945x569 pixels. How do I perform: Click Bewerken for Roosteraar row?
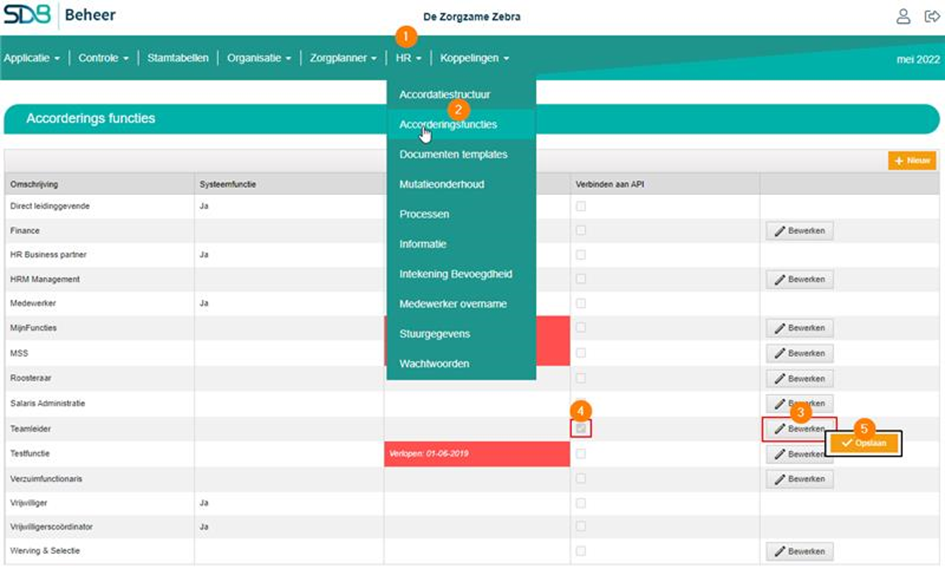[x=799, y=379]
